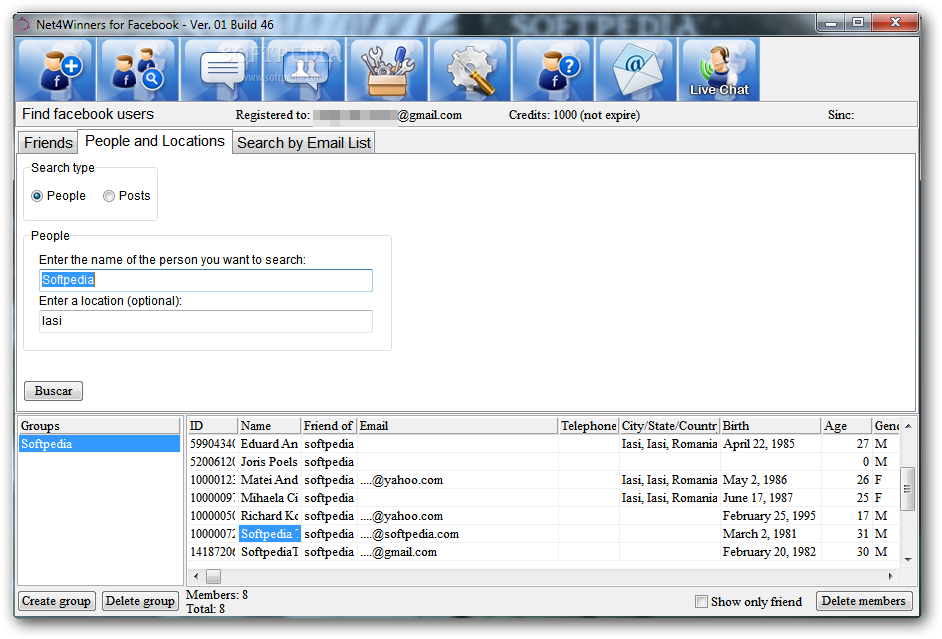Open the message speech-bubble toolbar icon
The image size is (942, 639).
pyautogui.click(x=222, y=70)
